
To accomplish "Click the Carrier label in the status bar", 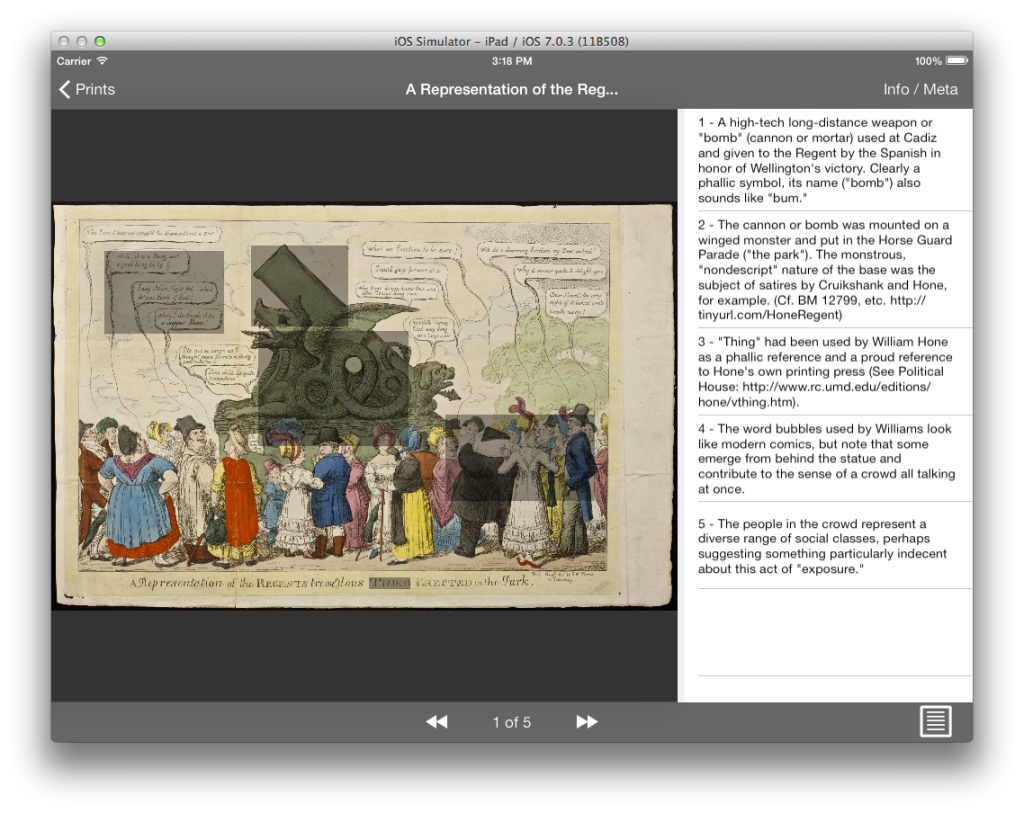I will 74,61.
